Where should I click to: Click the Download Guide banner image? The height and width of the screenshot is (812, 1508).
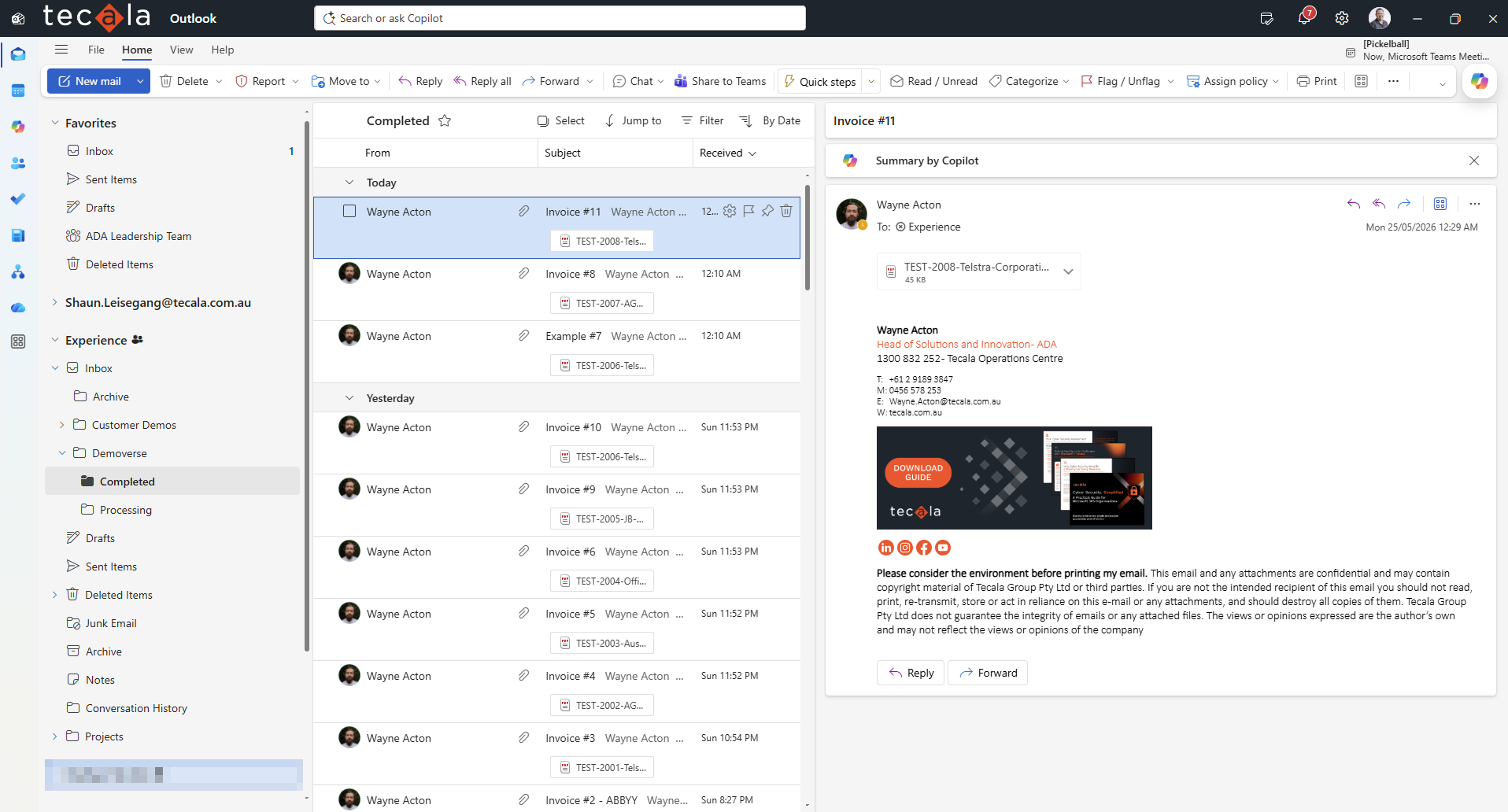pos(1015,478)
